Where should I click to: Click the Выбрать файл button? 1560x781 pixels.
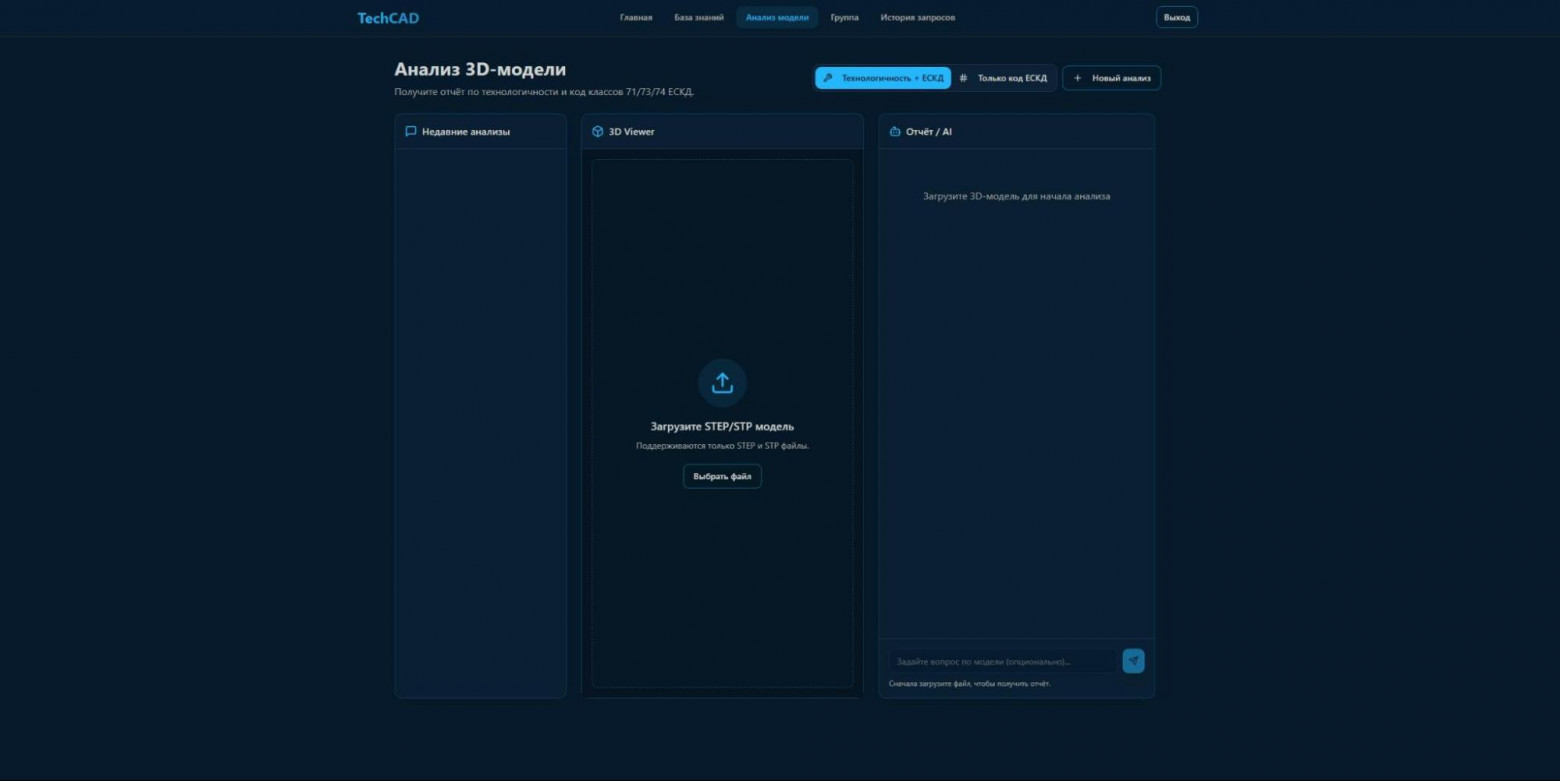point(722,476)
